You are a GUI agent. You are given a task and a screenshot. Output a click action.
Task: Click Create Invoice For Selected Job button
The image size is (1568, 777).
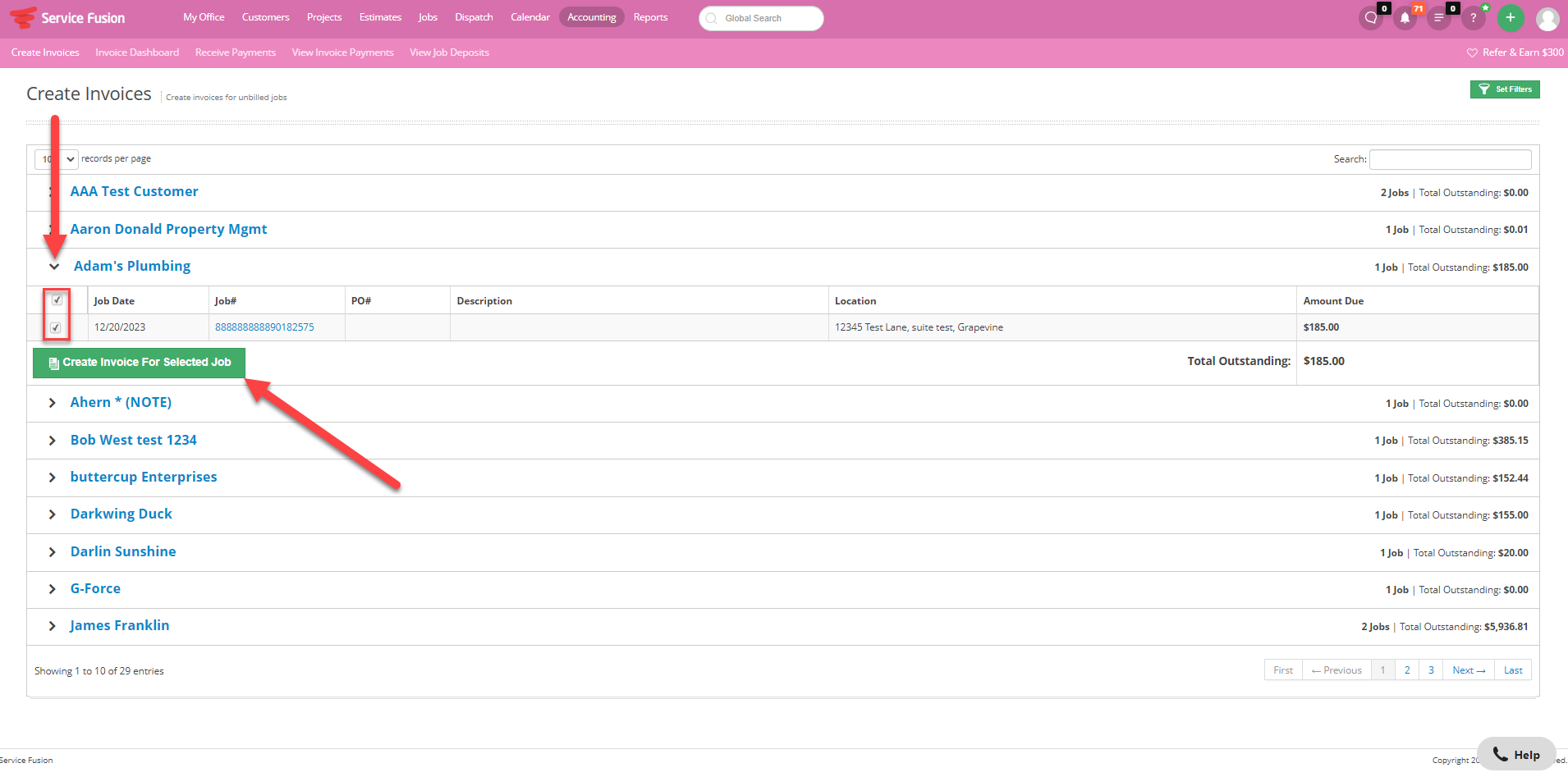tap(139, 363)
